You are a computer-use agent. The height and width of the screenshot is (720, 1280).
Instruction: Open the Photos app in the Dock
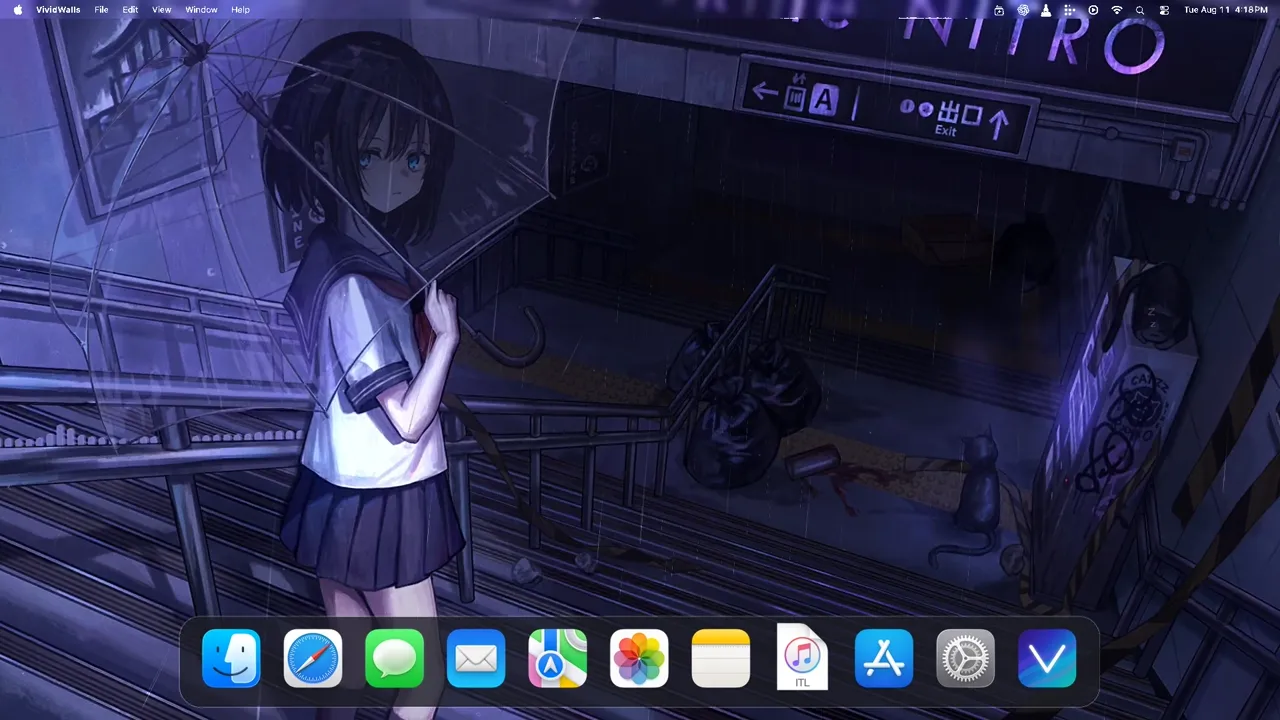click(639, 658)
